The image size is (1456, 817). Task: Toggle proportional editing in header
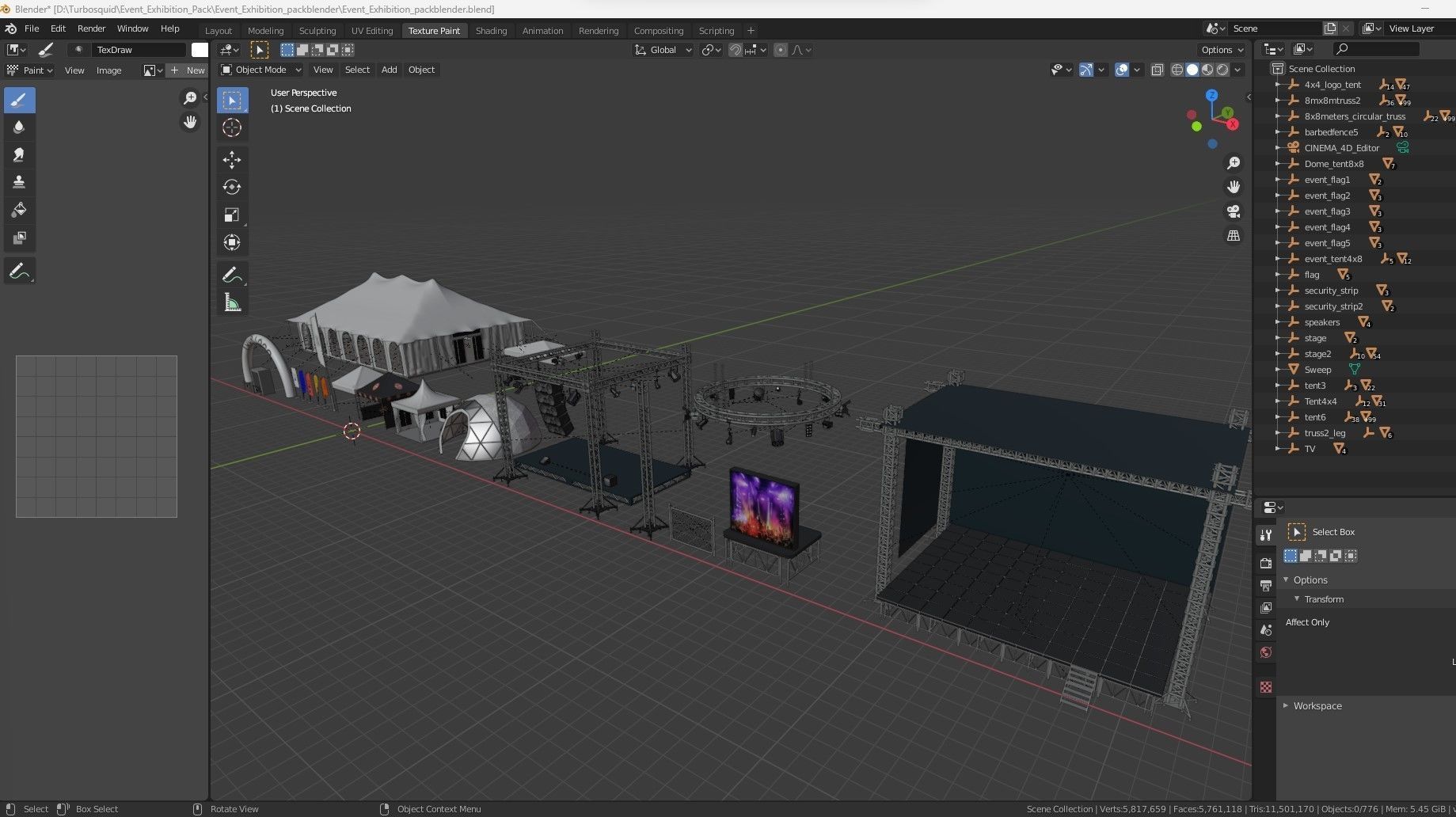(781, 50)
